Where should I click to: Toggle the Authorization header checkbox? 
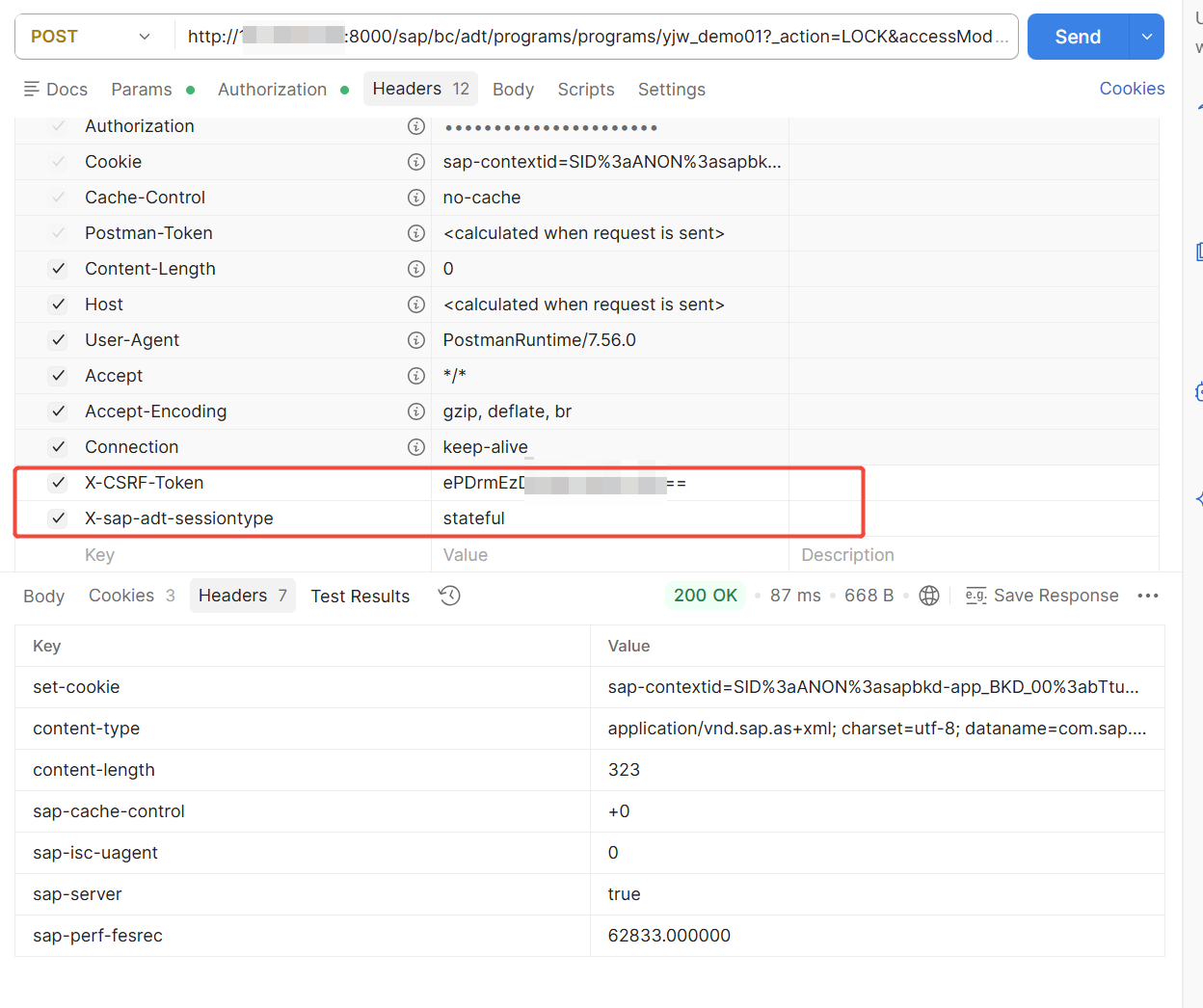[x=59, y=126]
